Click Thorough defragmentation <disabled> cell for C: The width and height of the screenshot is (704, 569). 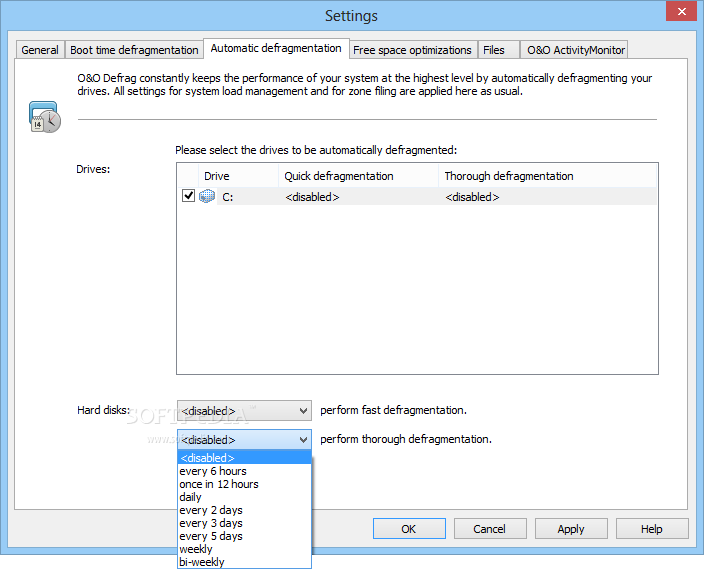(x=472, y=197)
